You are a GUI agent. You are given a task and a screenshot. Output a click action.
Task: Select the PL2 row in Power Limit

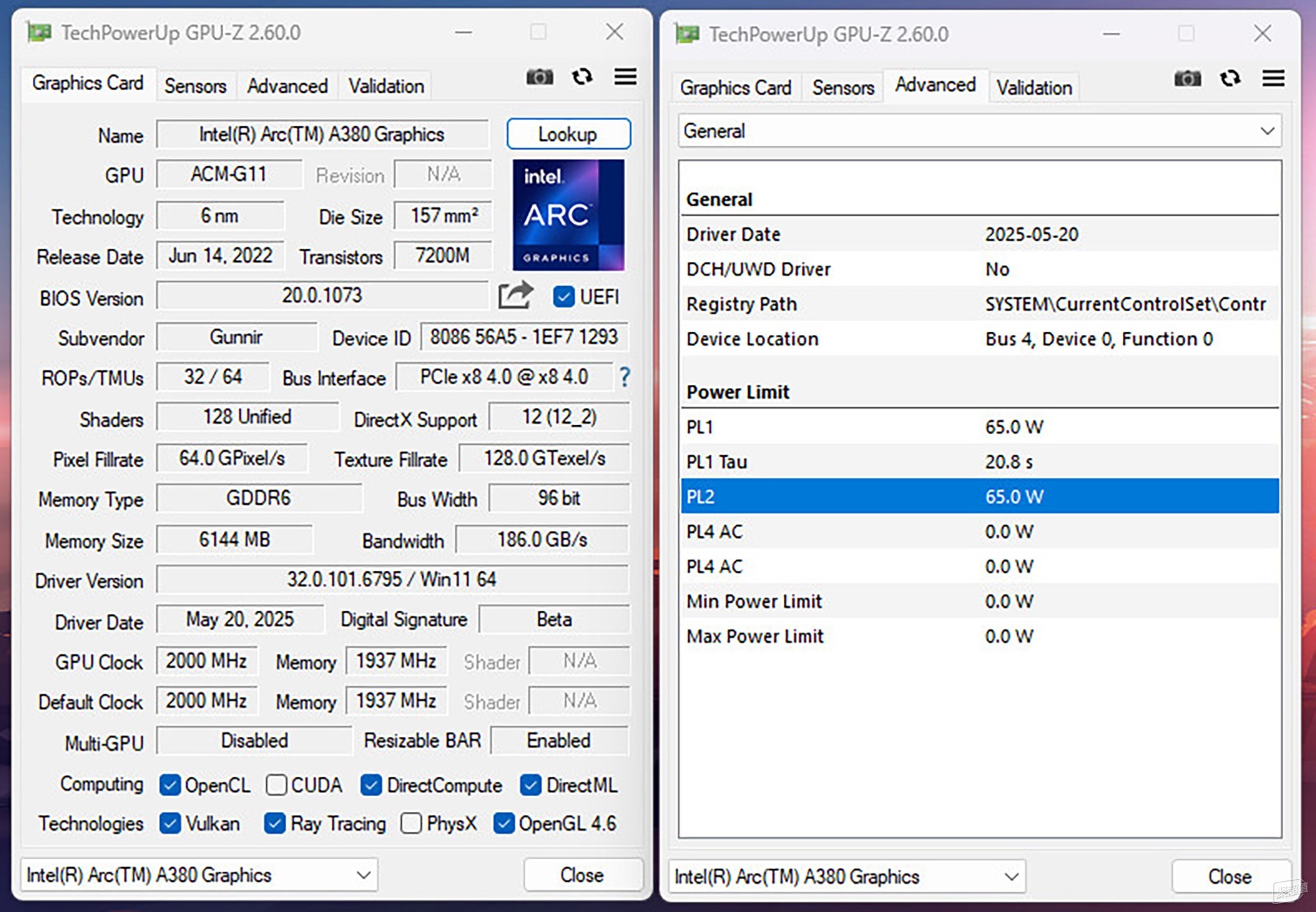[x=980, y=496]
